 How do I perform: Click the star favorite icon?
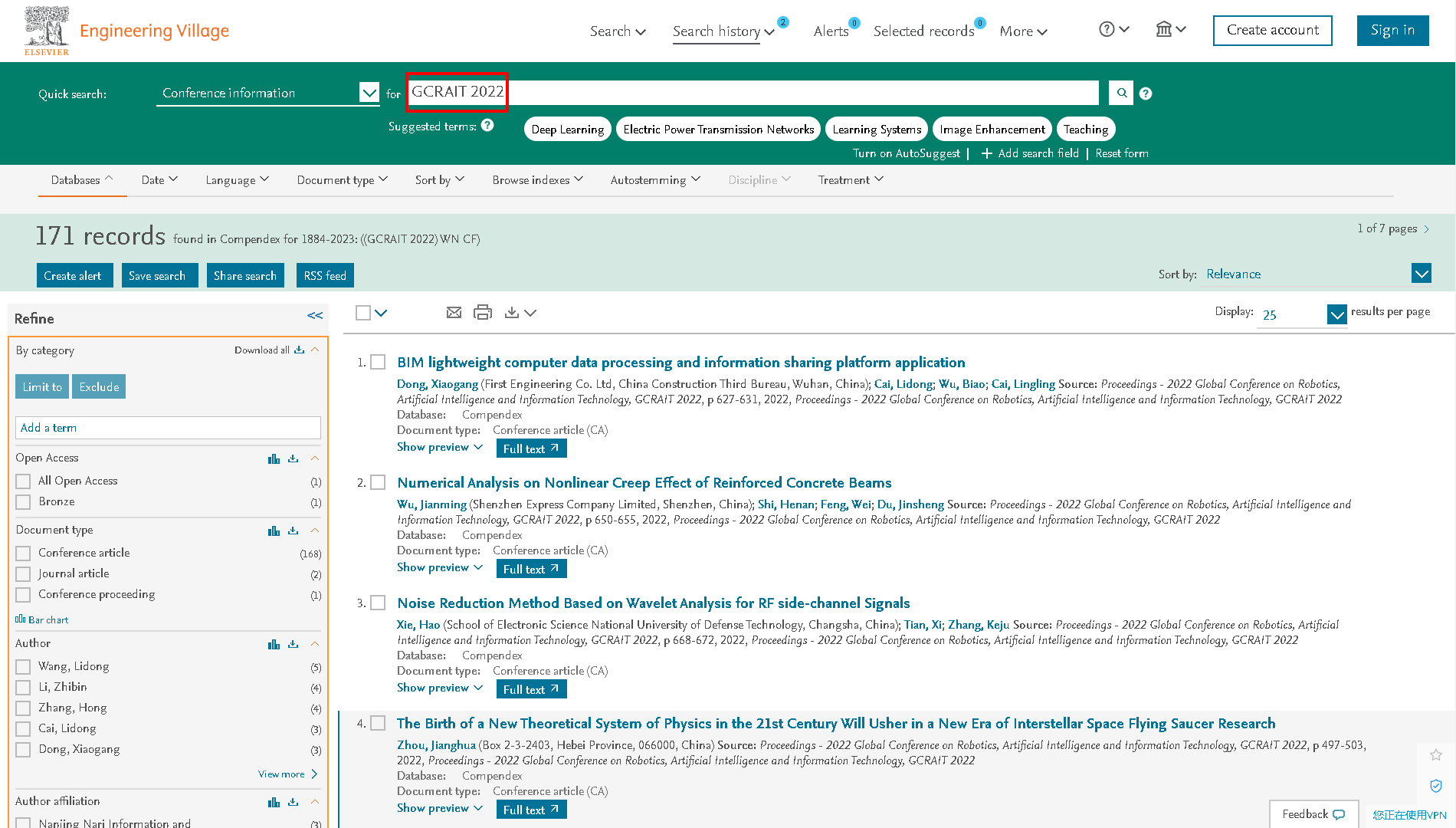tap(1436, 755)
